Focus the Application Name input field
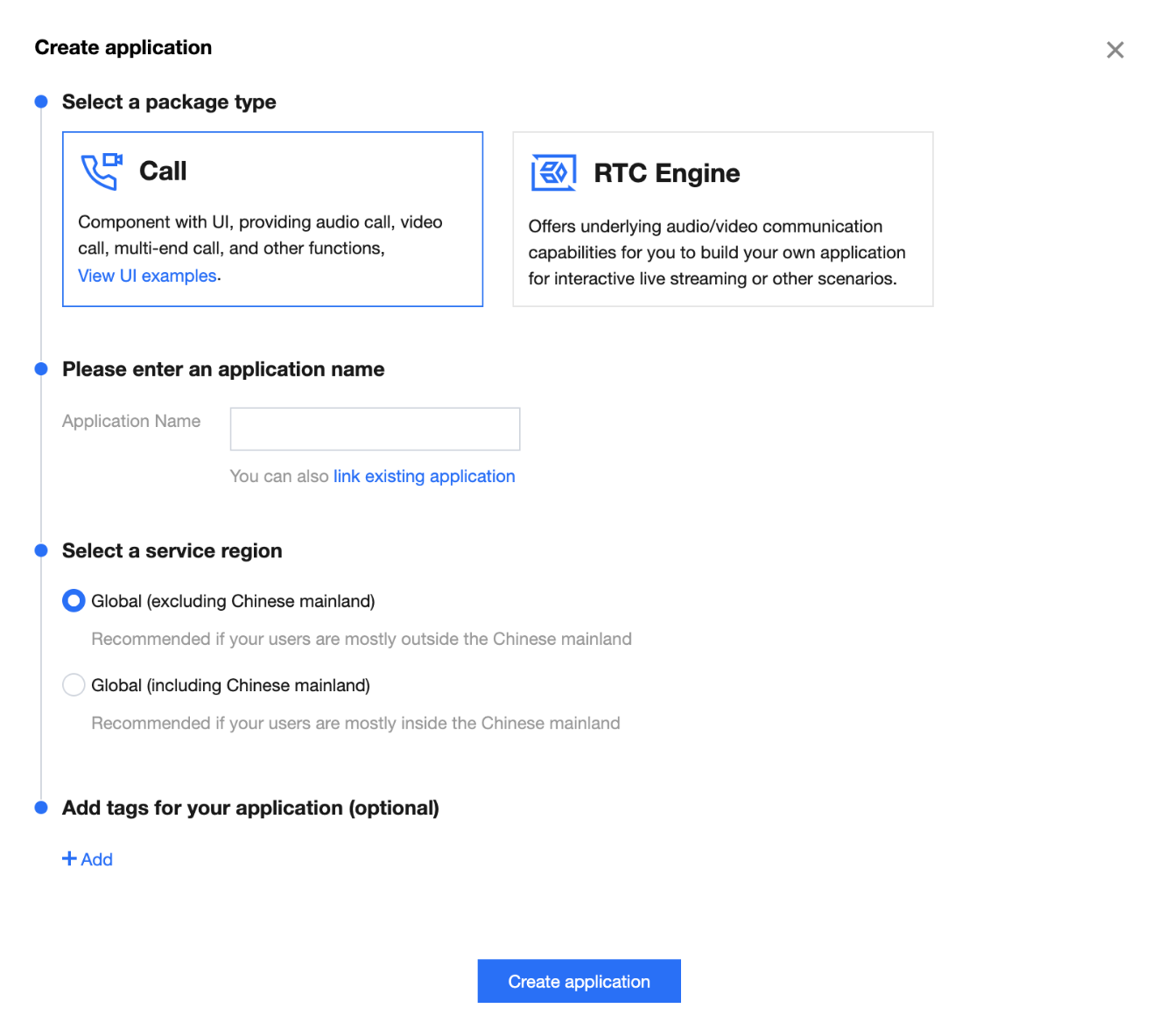The height and width of the screenshot is (1036, 1159). click(x=375, y=429)
